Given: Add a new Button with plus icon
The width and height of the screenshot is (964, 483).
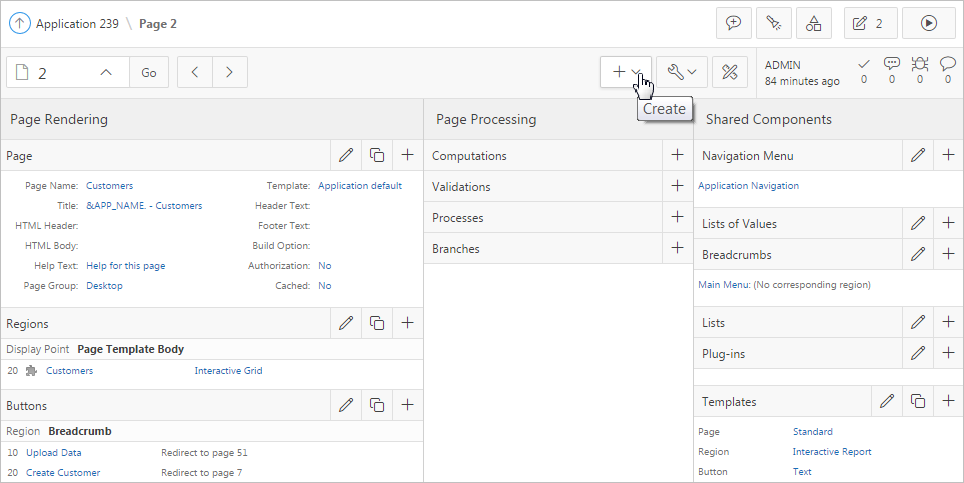Looking at the screenshot, I should [x=407, y=405].
